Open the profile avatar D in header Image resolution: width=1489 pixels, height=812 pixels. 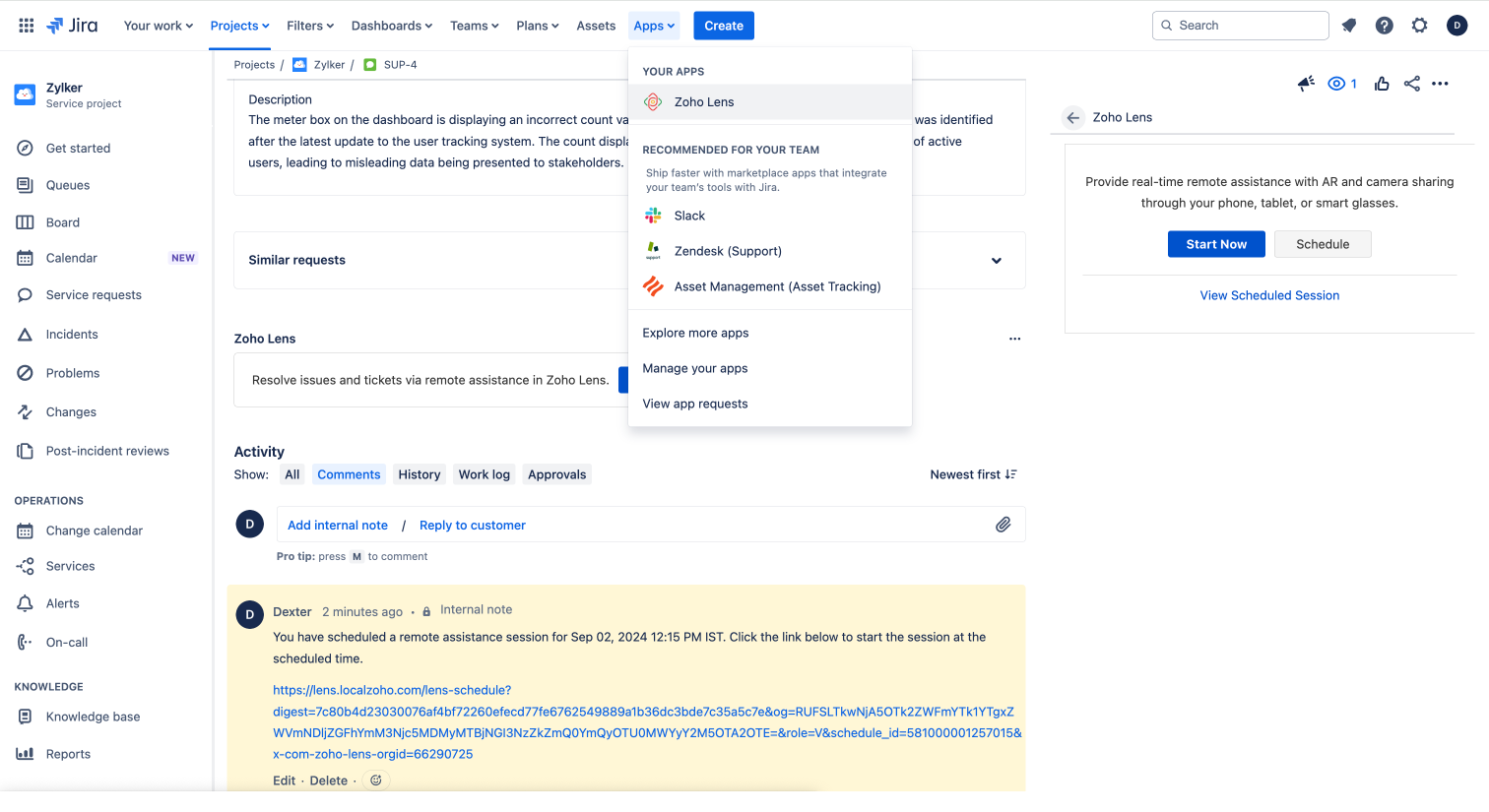coord(1457,26)
